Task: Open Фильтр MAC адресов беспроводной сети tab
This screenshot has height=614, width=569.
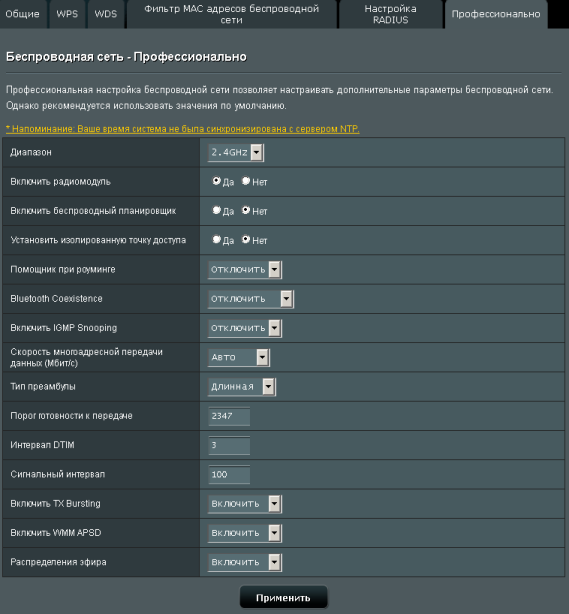Action: pos(231,14)
